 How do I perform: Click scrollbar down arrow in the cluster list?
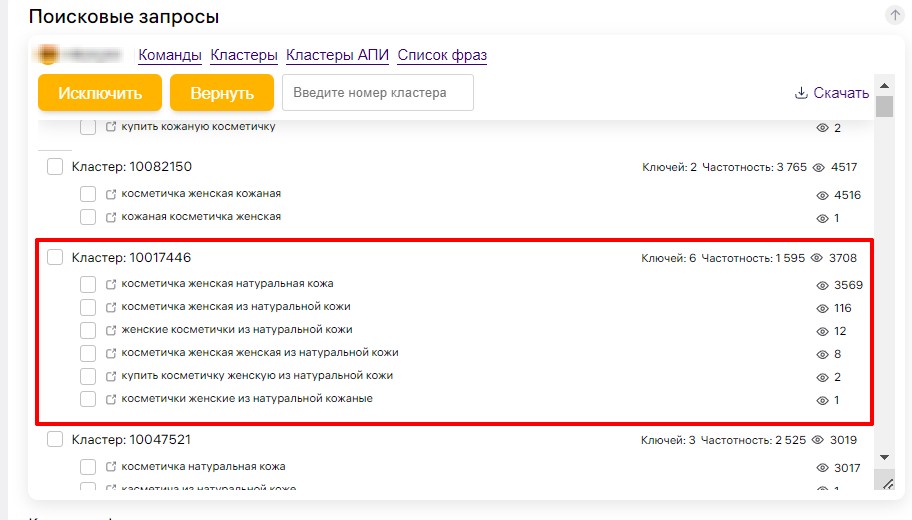tap(883, 457)
